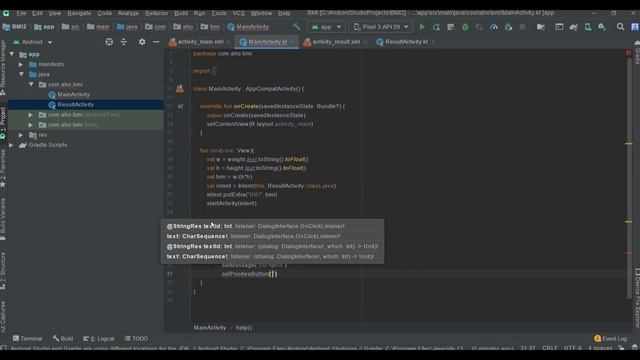Screen dimensions: 640x360
Task: Open Project panel settings gear
Action: pyautogui.click(x=142, y=42)
